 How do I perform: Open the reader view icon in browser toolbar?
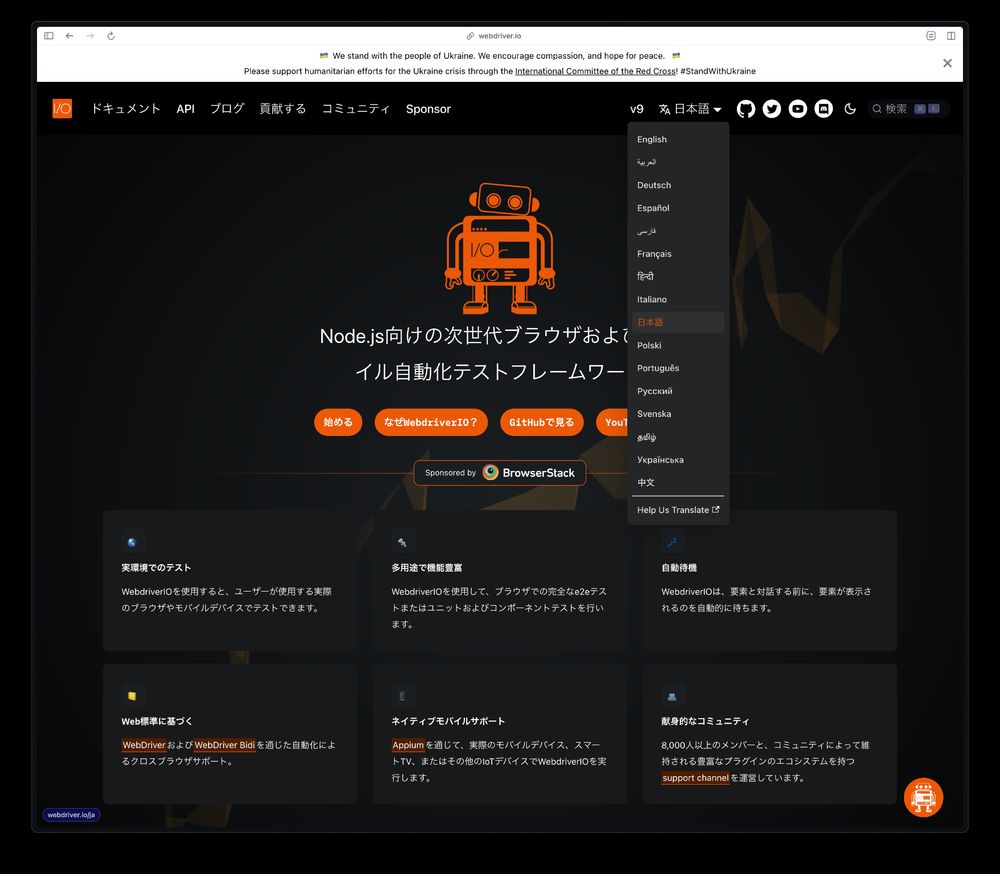pos(930,36)
